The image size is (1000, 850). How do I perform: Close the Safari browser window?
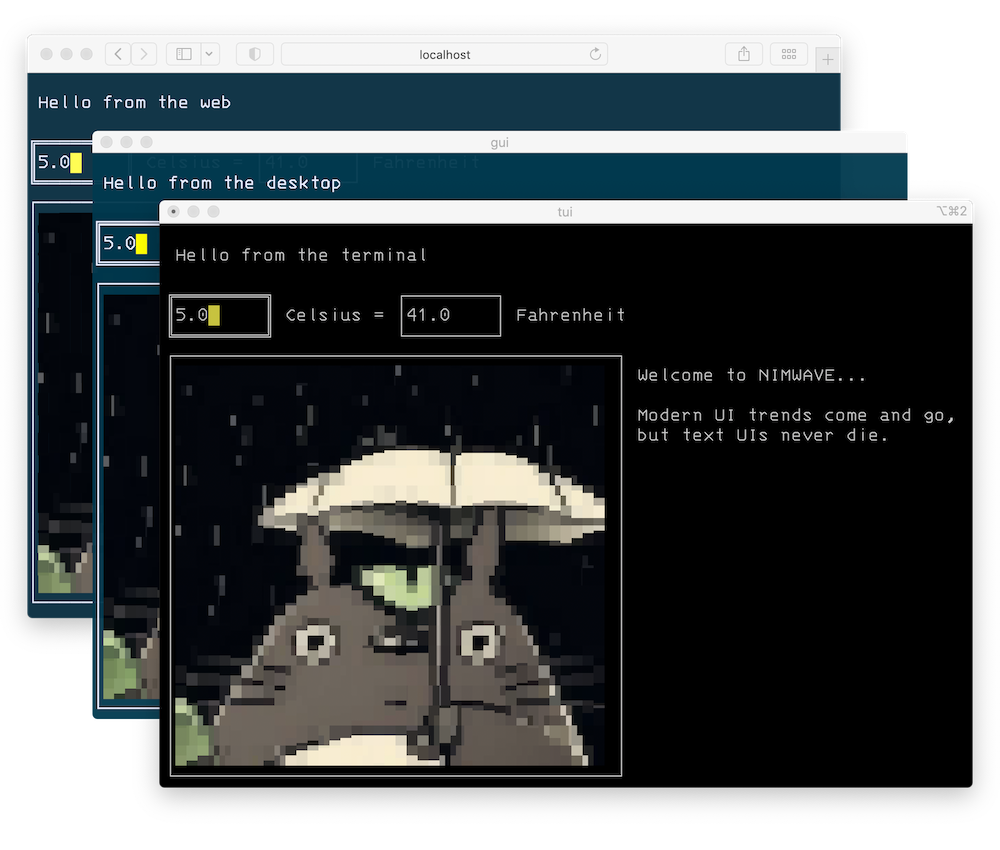tap(47, 54)
